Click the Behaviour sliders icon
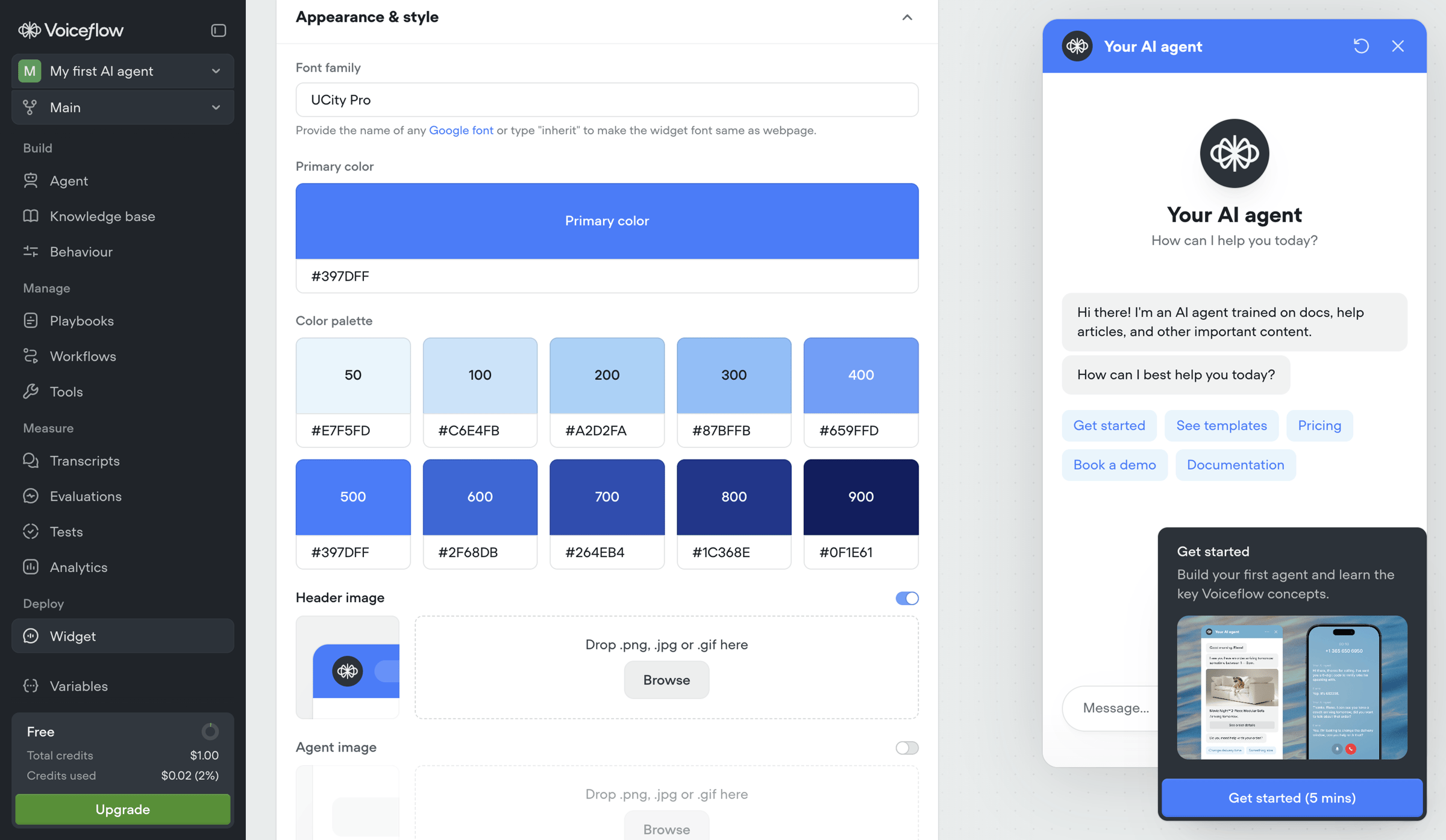Viewport: 1446px width, 840px height. 31,252
